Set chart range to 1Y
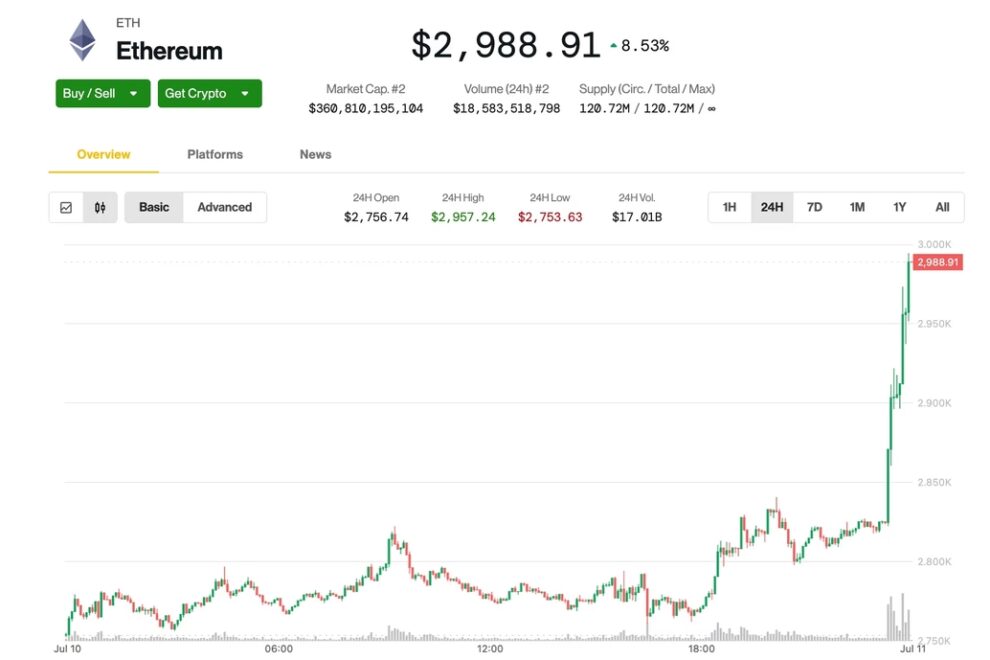 point(900,207)
